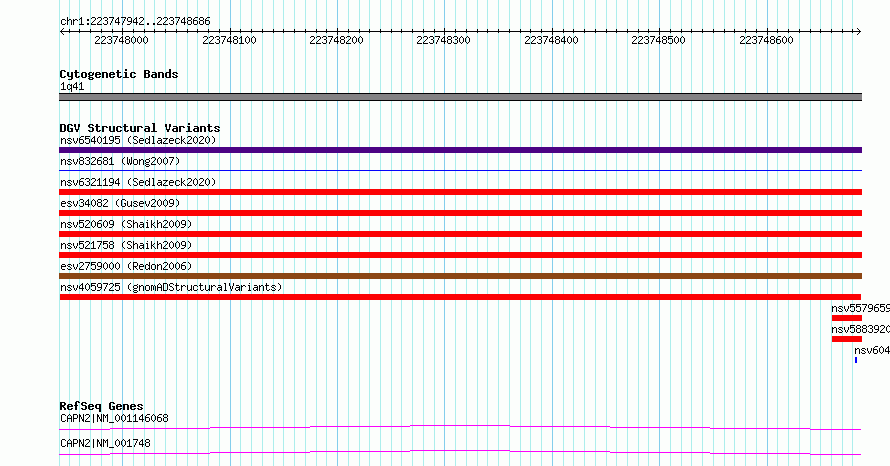Image resolution: width=890 pixels, height=466 pixels.
Task: Click the red nsv520609 variant bar
Action: tap(460, 234)
